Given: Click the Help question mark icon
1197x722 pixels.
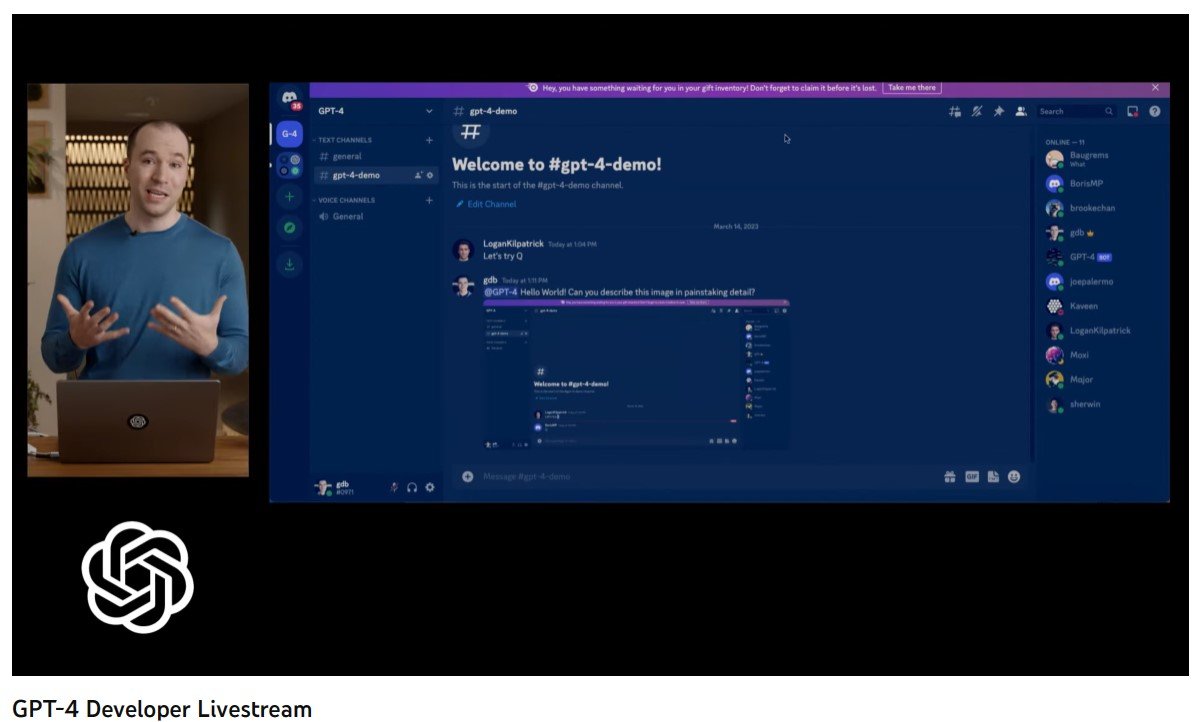Looking at the screenshot, I should pyautogui.click(x=1155, y=112).
